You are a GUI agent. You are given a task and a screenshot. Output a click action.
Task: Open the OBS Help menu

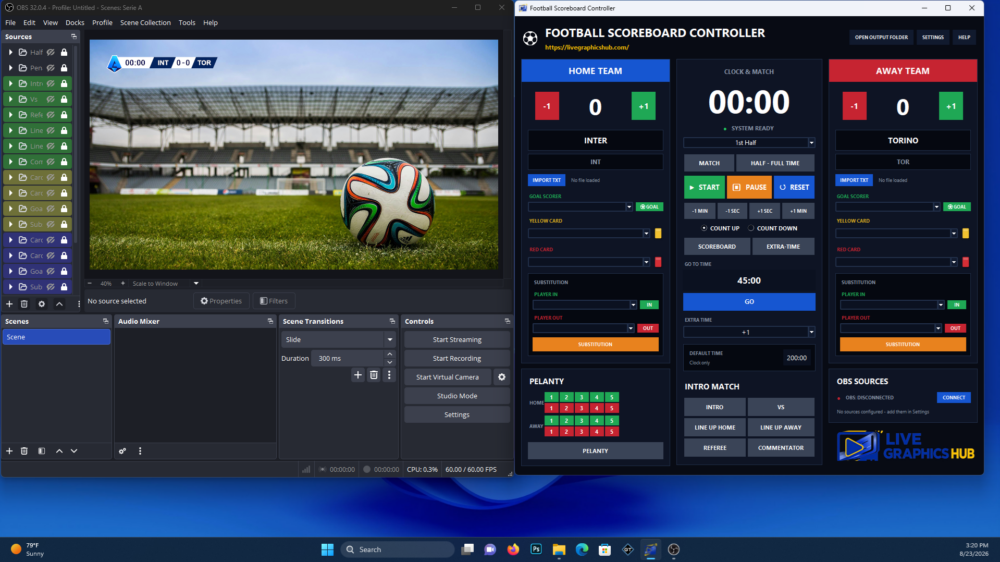[210, 22]
